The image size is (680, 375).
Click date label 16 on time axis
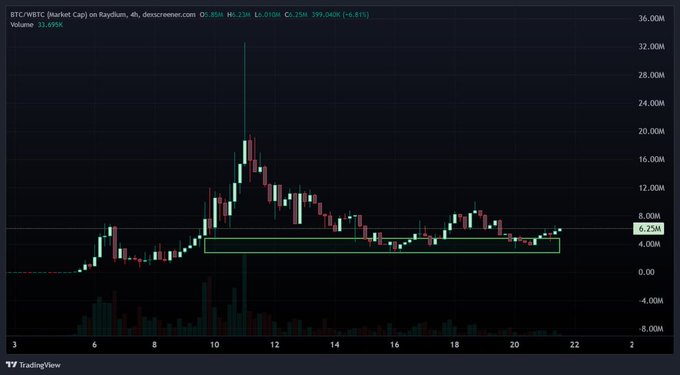[394, 345]
